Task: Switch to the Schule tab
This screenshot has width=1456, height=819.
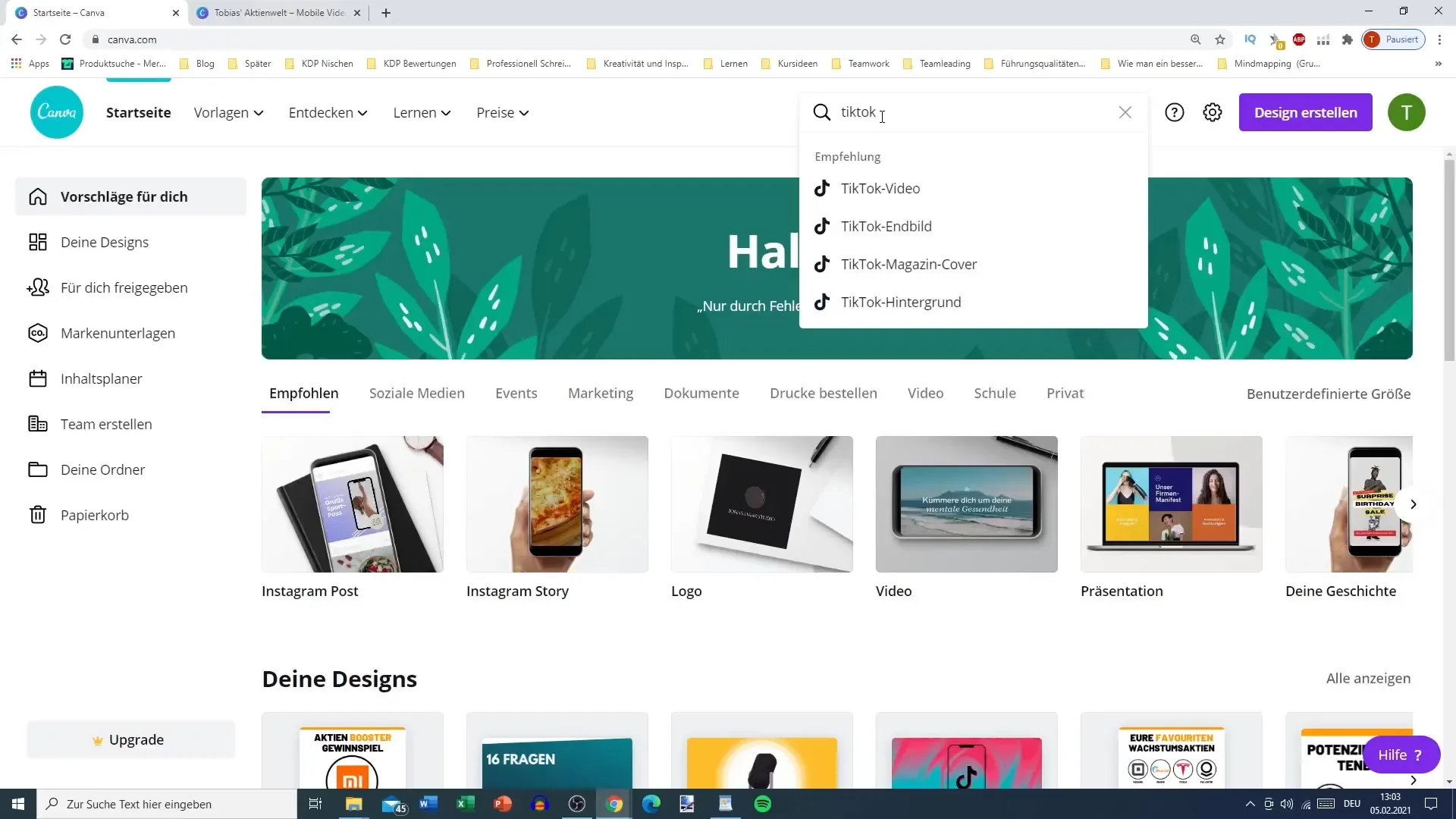Action: coord(995,393)
